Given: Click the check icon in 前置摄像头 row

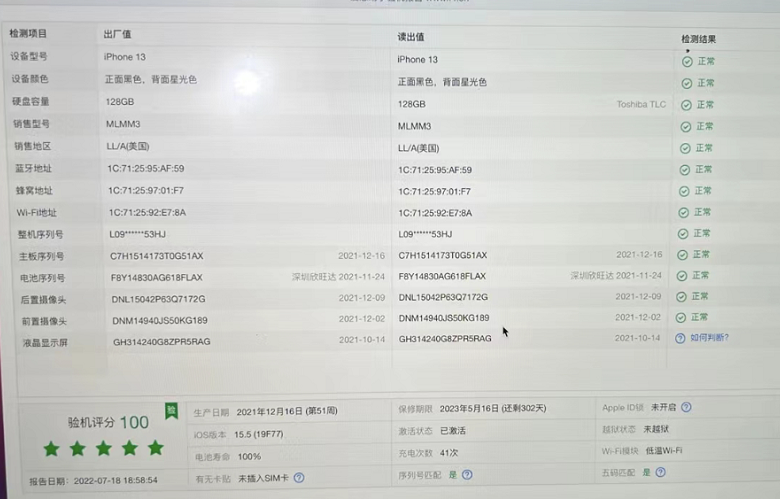Looking at the screenshot, I should [681, 317].
